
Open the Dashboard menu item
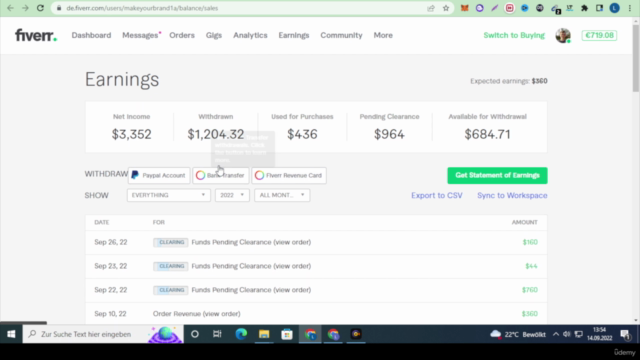91,35
